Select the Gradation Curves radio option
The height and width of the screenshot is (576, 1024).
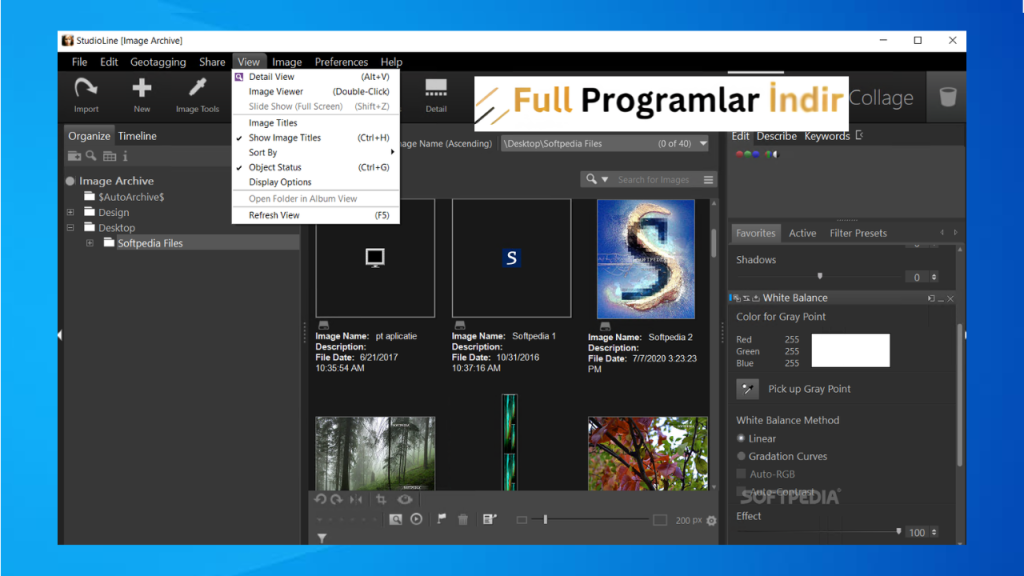click(741, 456)
